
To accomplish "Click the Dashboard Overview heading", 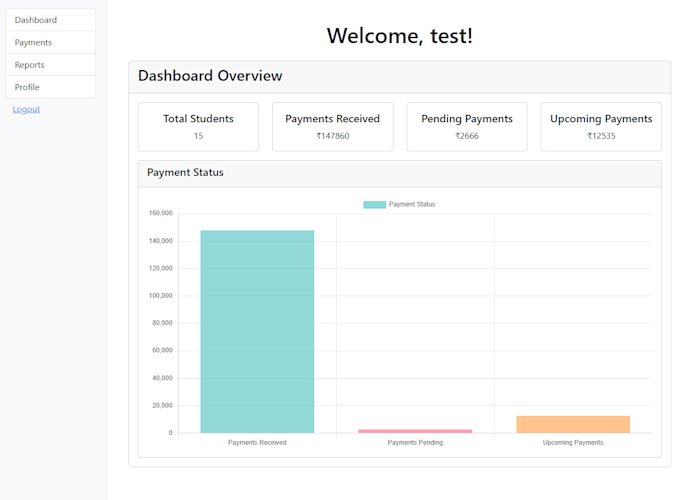I will coord(210,76).
